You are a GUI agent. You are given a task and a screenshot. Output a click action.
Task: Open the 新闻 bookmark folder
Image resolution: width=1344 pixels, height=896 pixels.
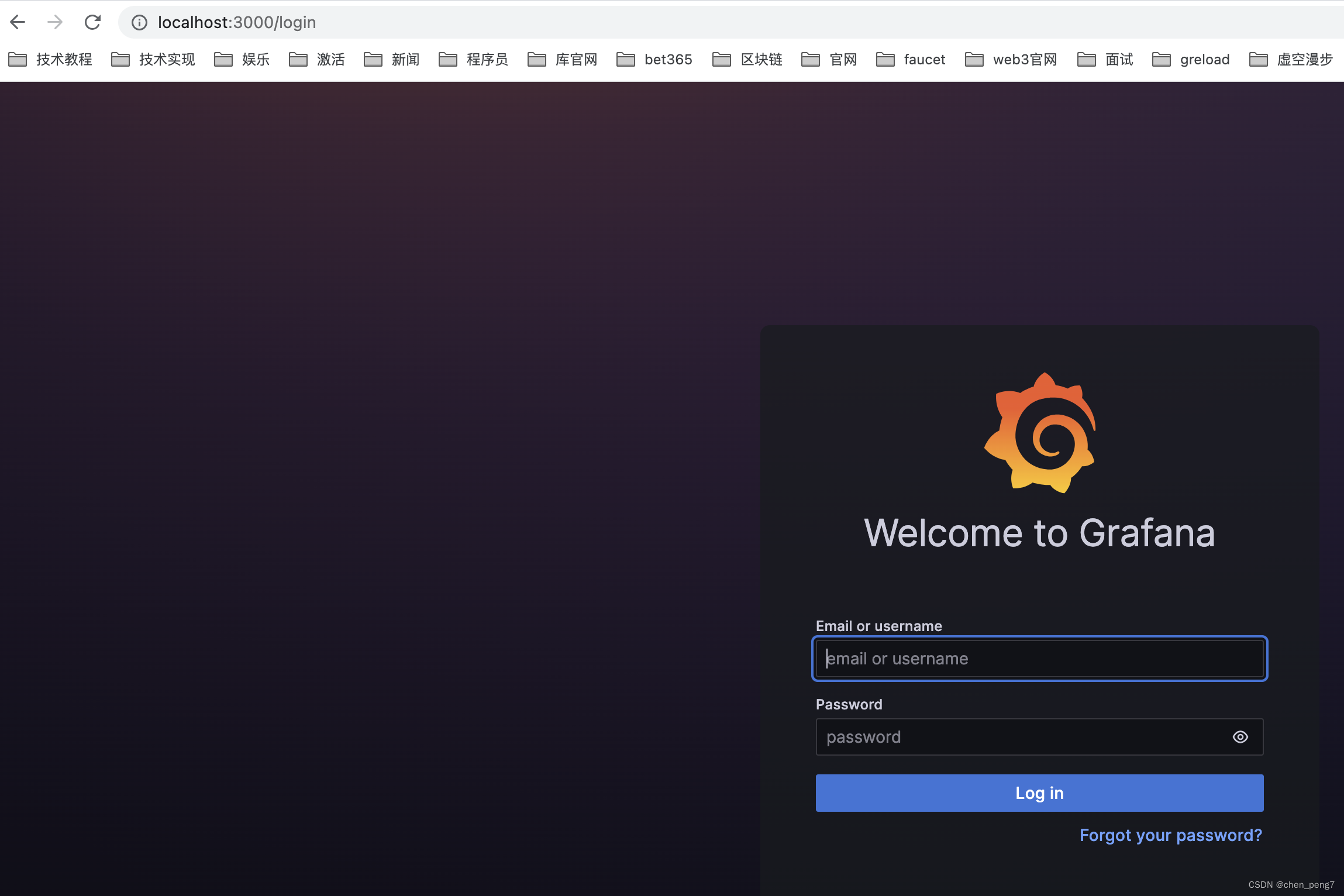(392, 60)
